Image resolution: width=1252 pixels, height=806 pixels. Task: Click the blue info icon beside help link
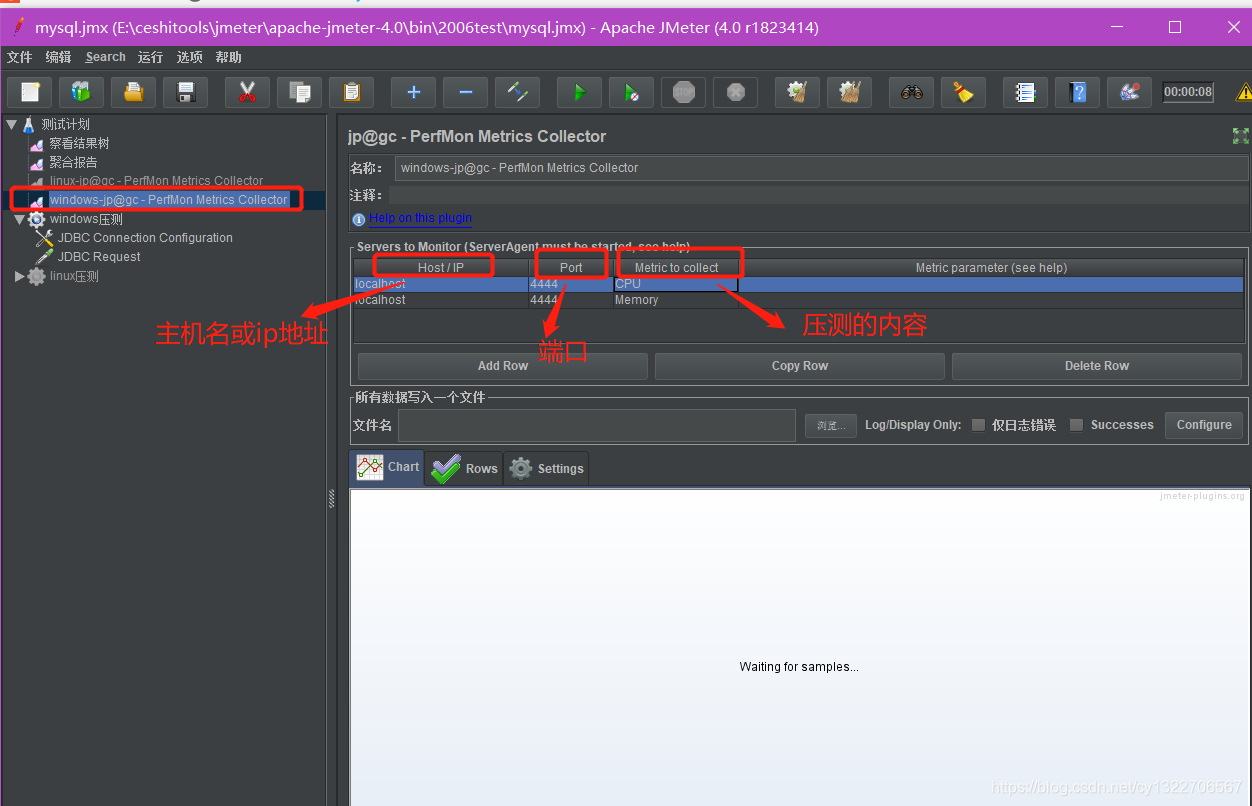pos(359,219)
